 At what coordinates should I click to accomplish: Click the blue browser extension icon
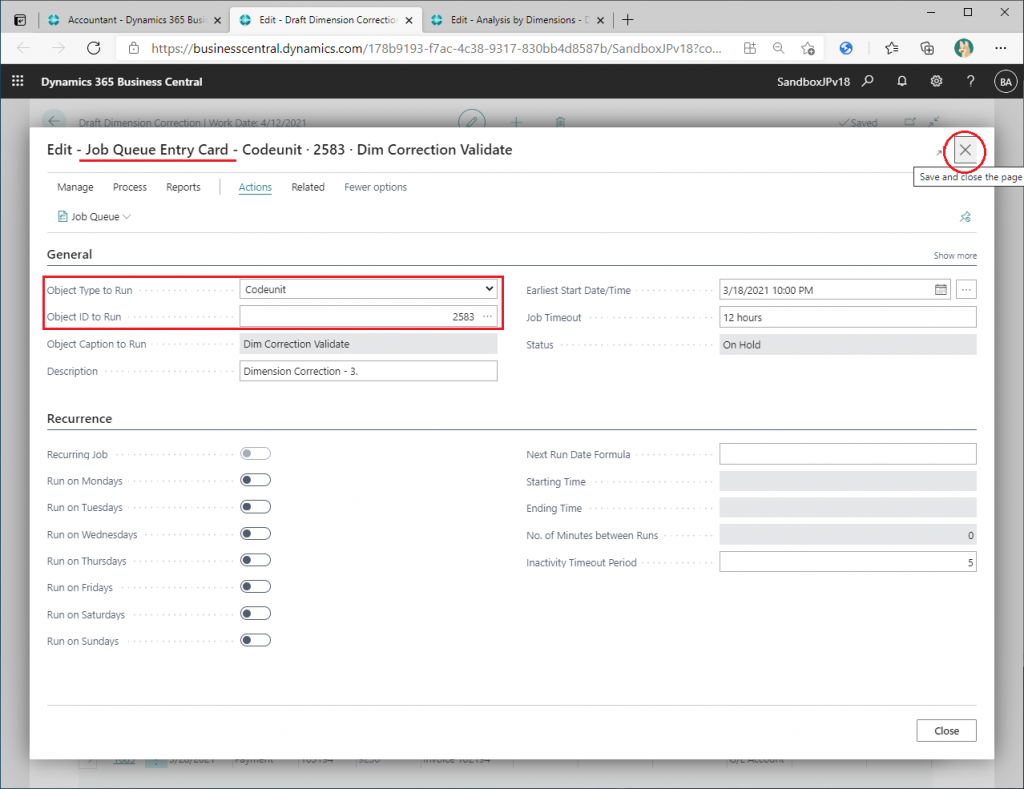[846, 48]
